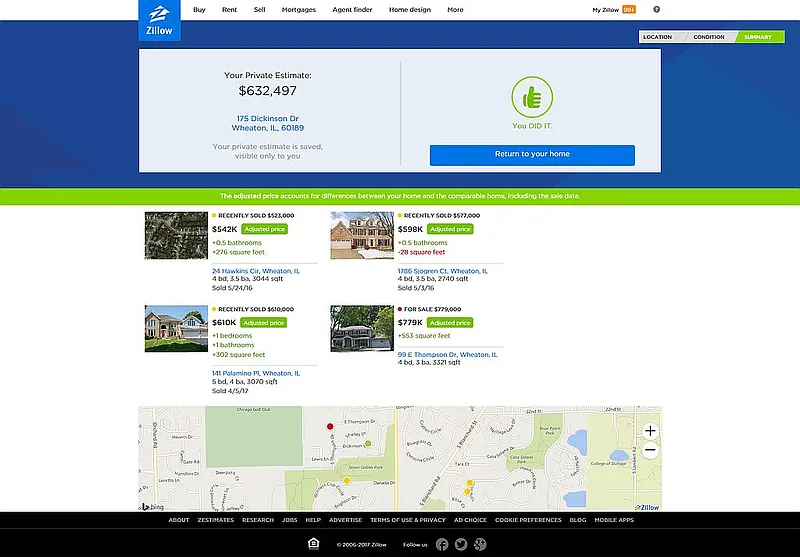Zoom in on the map
800x557 pixels.
click(650, 431)
